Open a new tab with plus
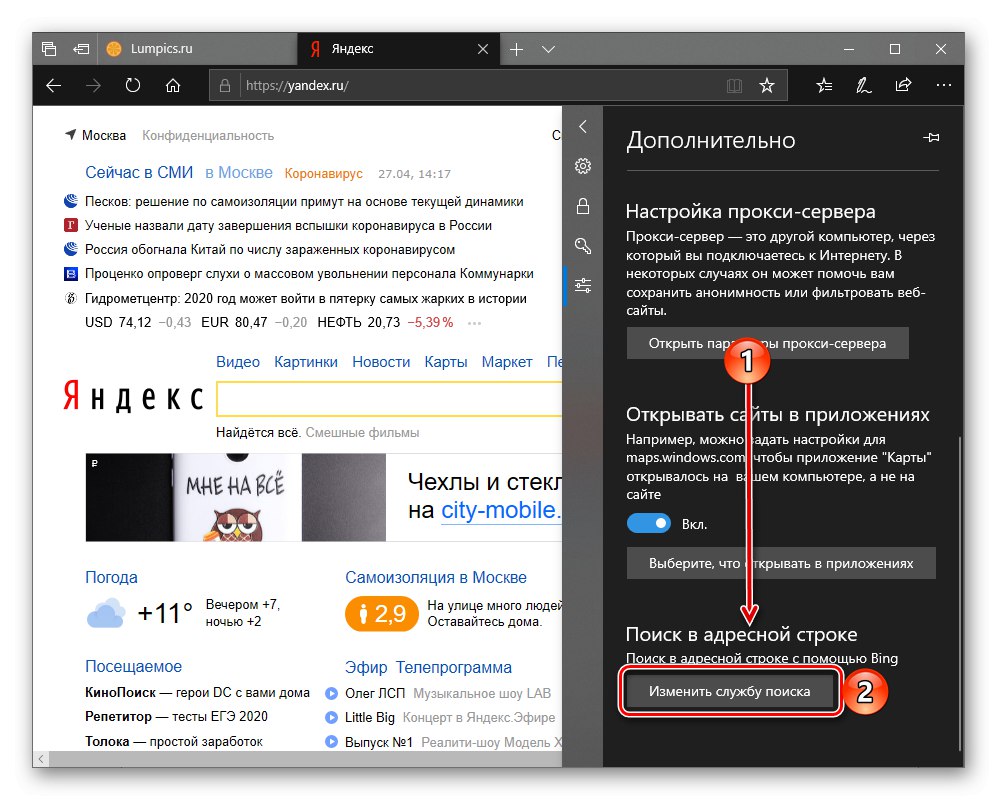The width and height of the screenshot is (997, 800). click(516, 49)
